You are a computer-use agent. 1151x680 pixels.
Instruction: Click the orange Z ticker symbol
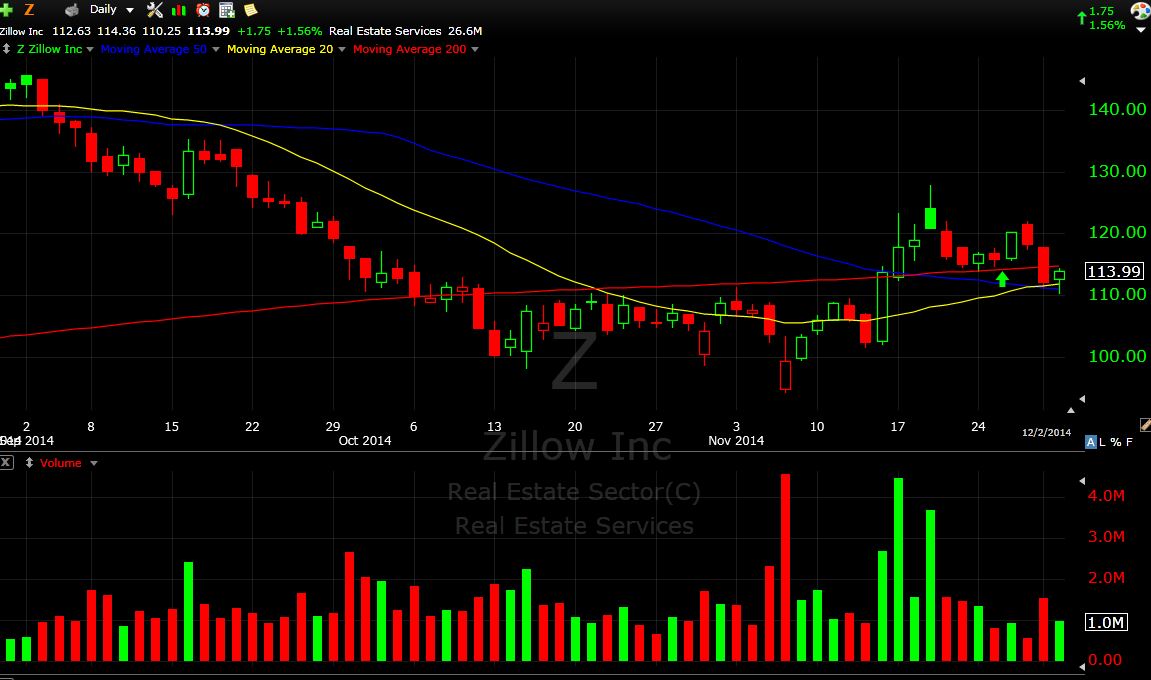pyautogui.click(x=29, y=10)
